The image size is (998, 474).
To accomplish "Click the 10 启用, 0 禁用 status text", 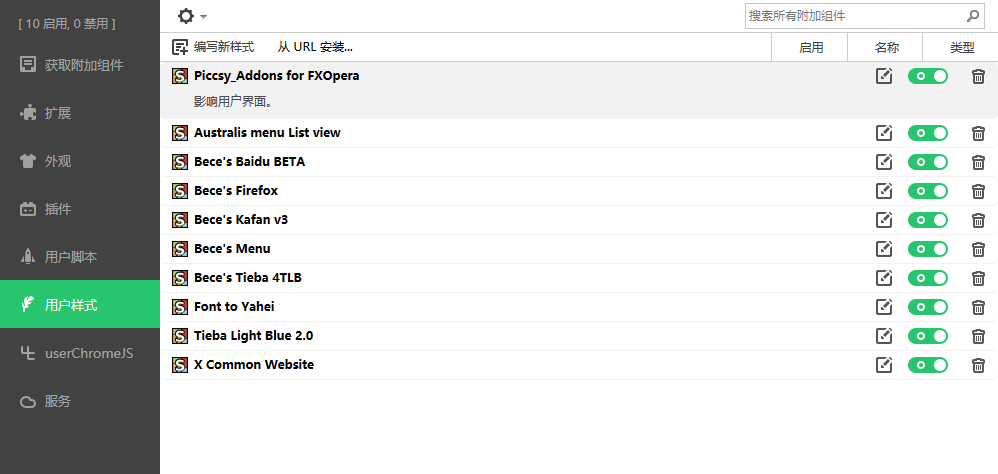I will [67, 24].
